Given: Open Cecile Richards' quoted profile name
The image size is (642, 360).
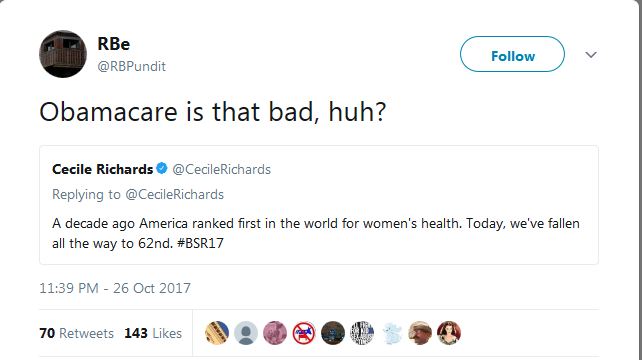Looking at the screenshot, I should (102, 169).
